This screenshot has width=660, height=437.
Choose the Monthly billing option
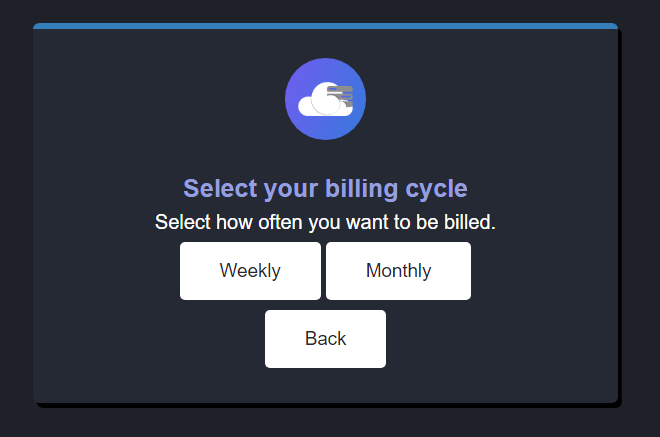[x=399, y=271]
